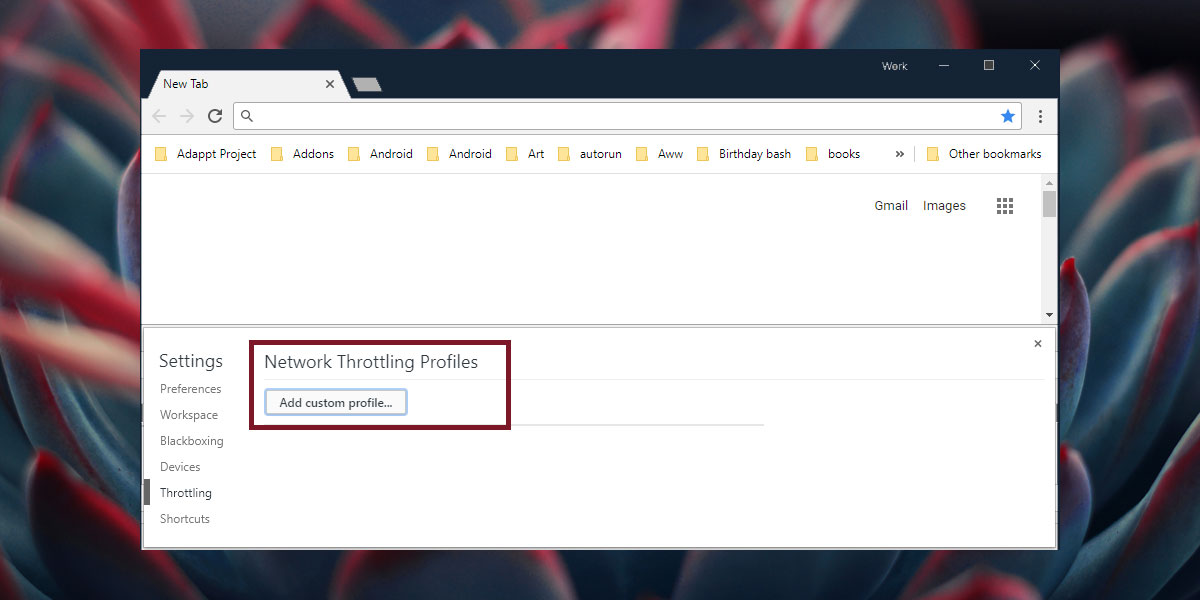1200x600 pixels.
Task: Reload the page with refresh icon
Action: pos(215,116)
